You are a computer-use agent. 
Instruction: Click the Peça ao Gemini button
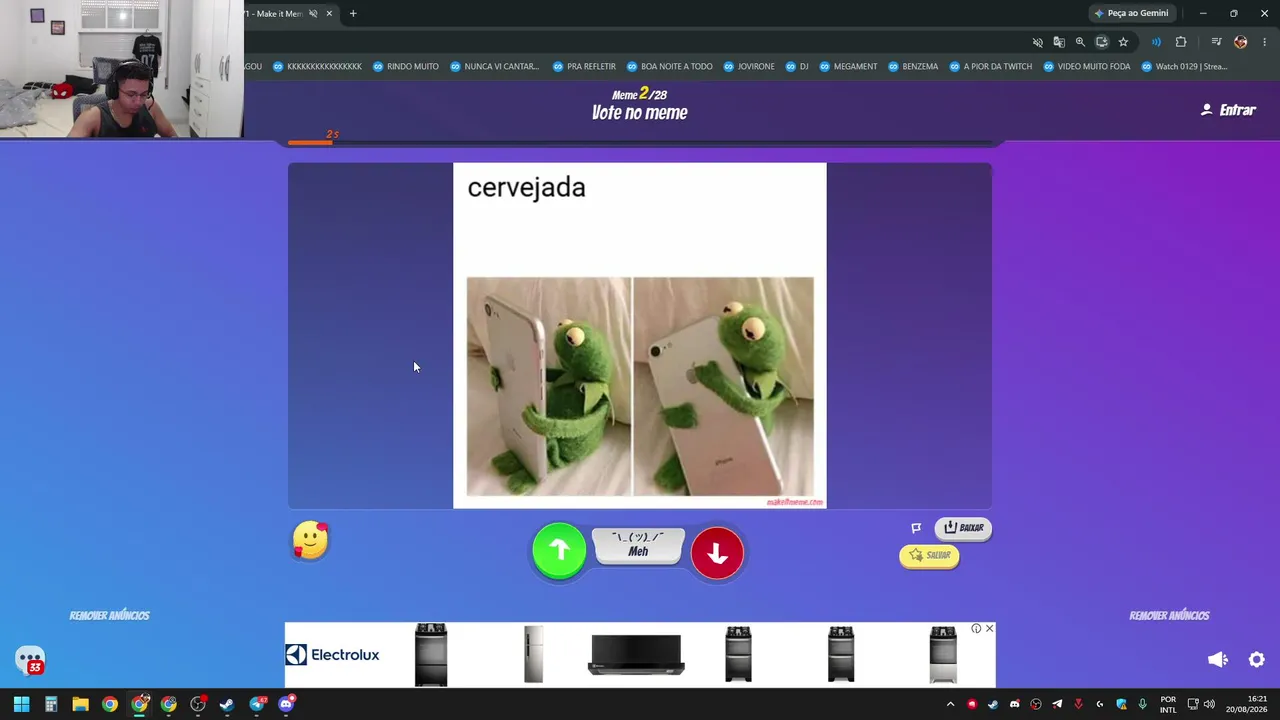coord(1132,14)
